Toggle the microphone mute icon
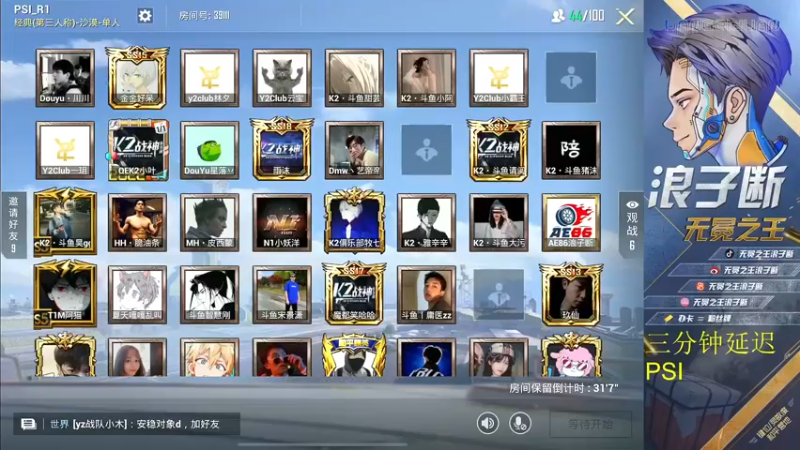Image resolution: width=800 pixels, height=450 pixels. [520, 423]
